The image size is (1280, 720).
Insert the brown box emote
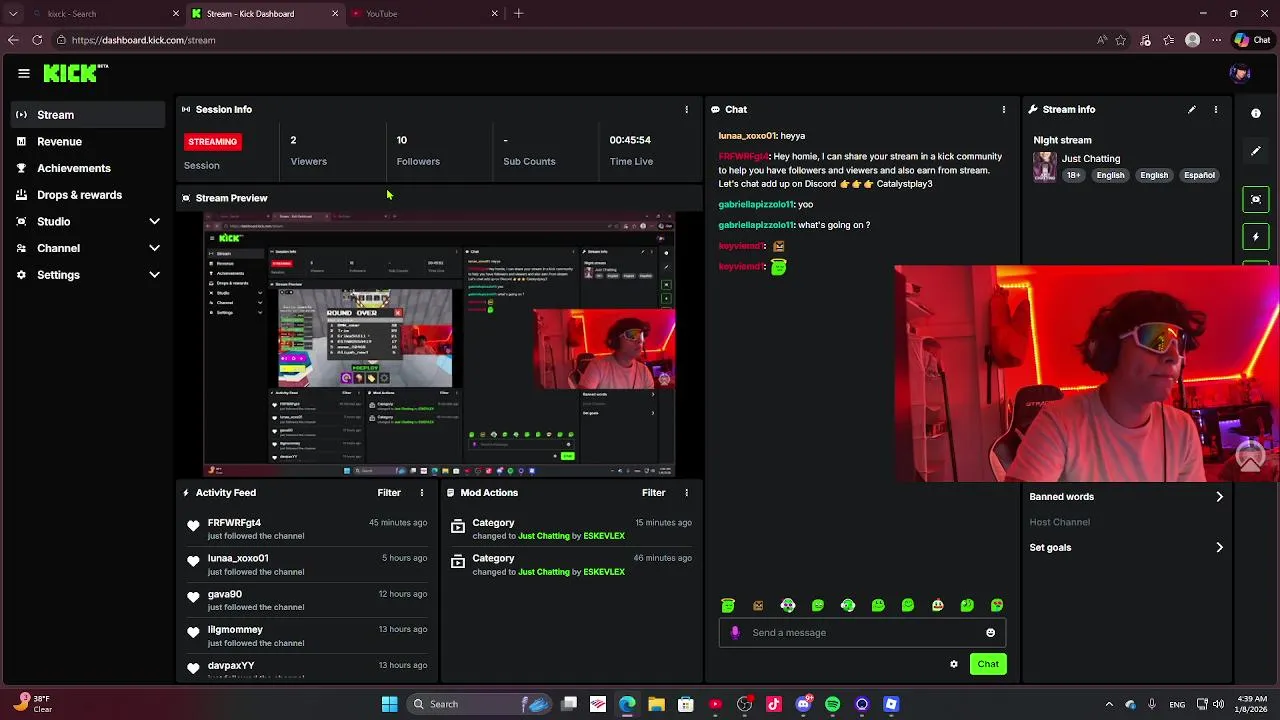pyautogui.click(x=758, y=605)
